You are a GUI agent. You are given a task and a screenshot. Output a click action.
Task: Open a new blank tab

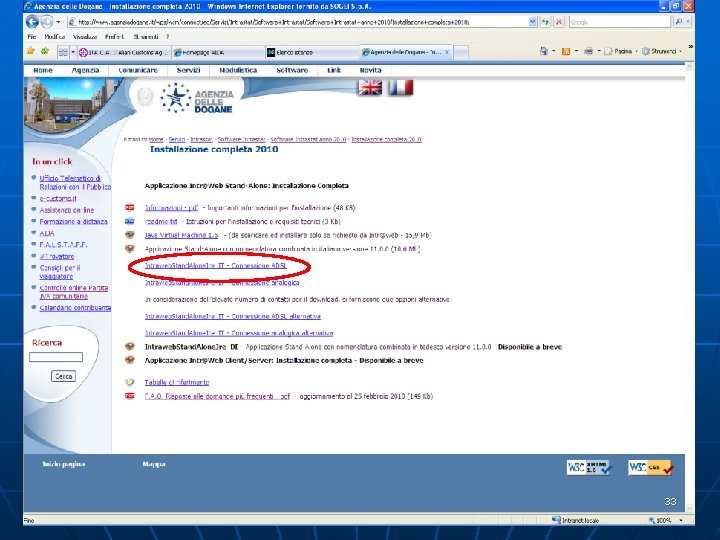(x=461, y=52)
